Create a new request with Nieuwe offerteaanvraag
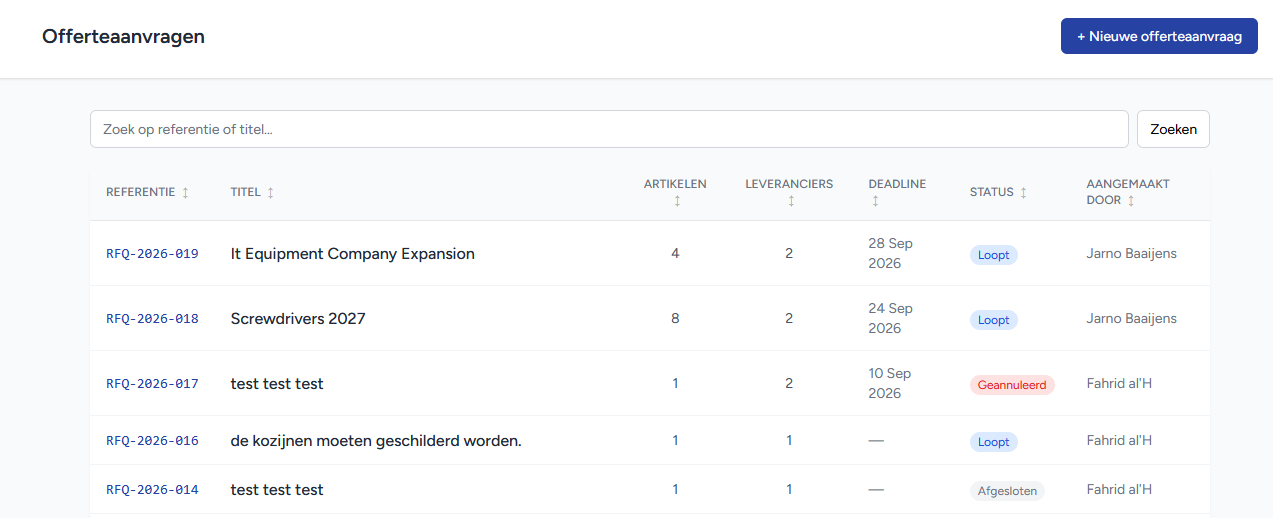The width and height of the screenshot is (1273, 518). [x=1159, y=36]
